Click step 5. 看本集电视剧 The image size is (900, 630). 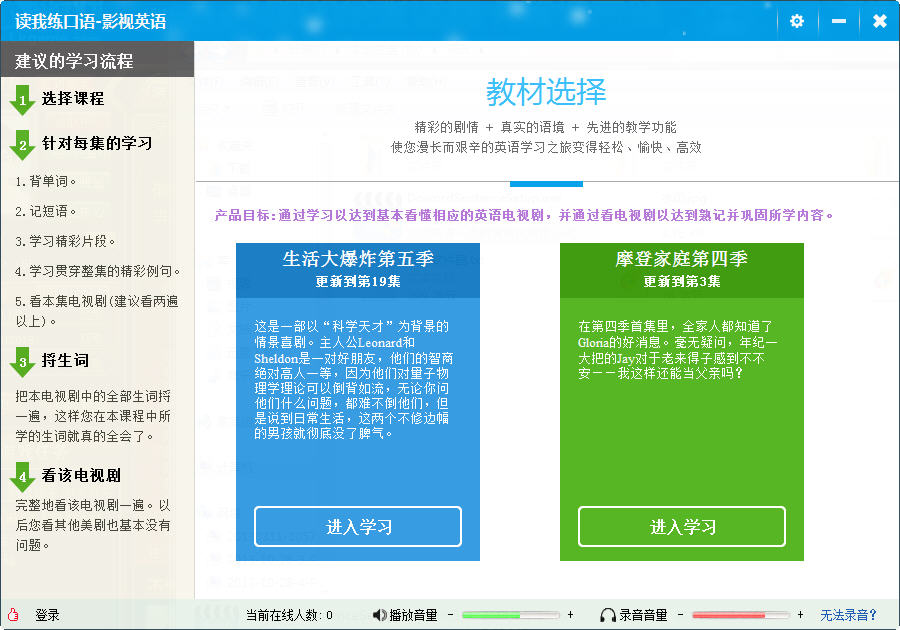click(96, 311)
